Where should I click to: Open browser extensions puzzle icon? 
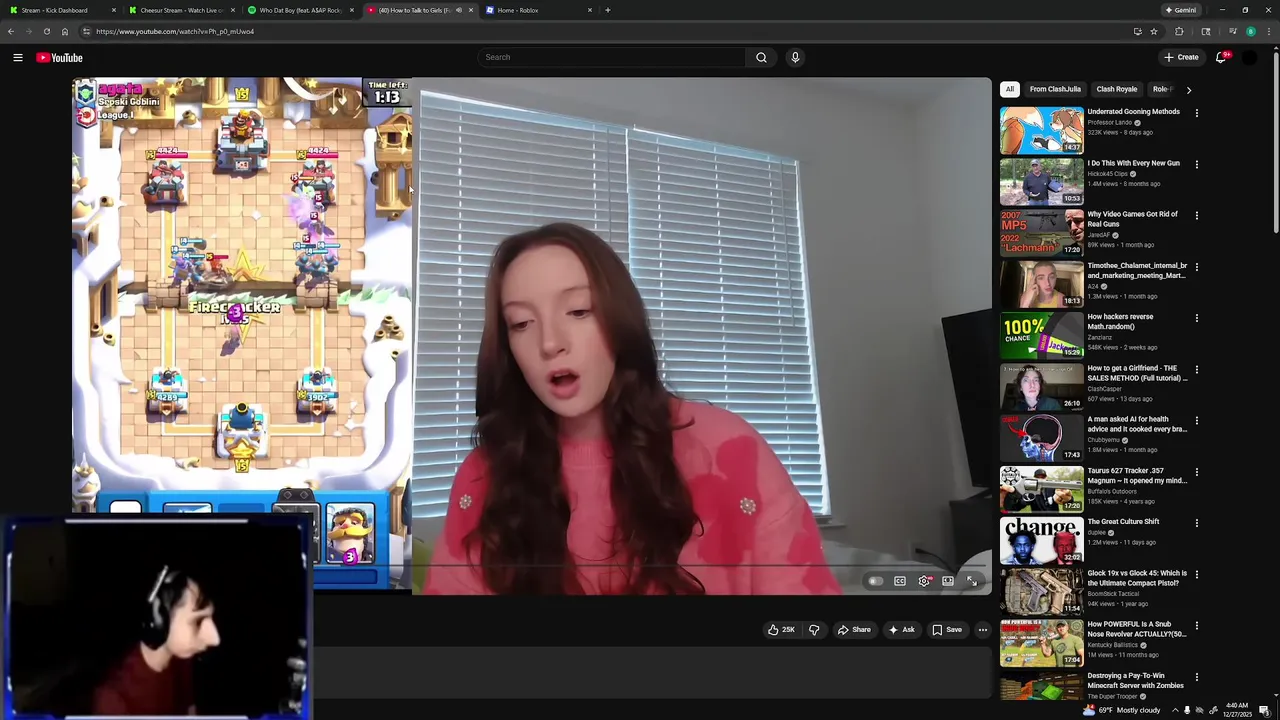[x=1179, y=31]
